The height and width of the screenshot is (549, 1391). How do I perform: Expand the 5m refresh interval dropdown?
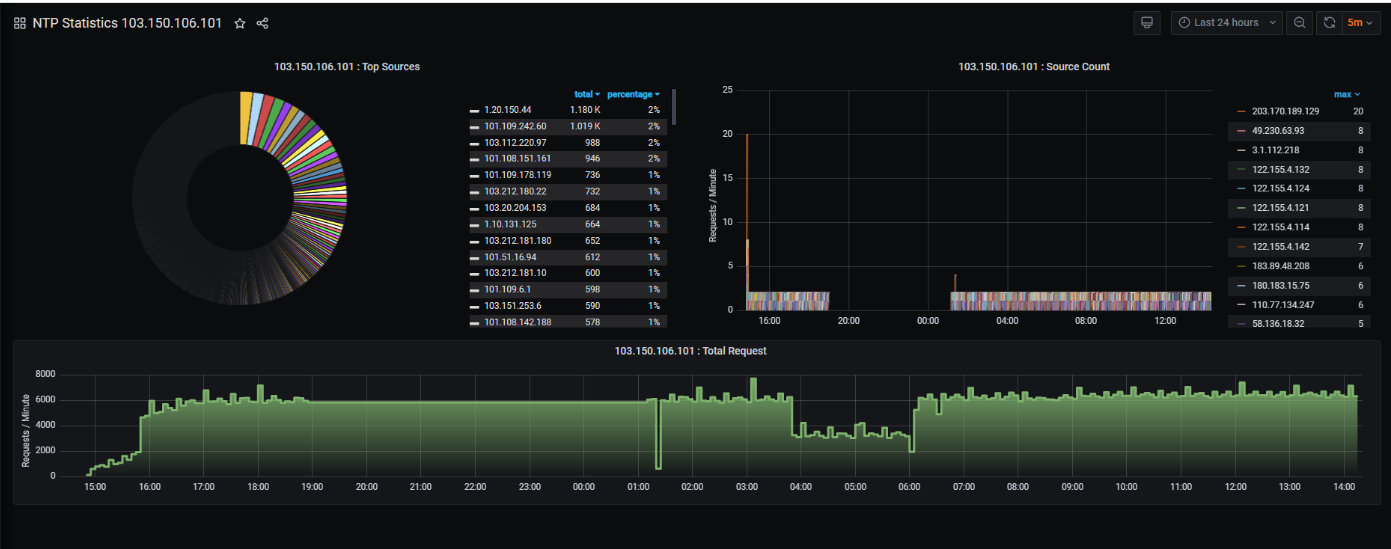point(1361,23)
